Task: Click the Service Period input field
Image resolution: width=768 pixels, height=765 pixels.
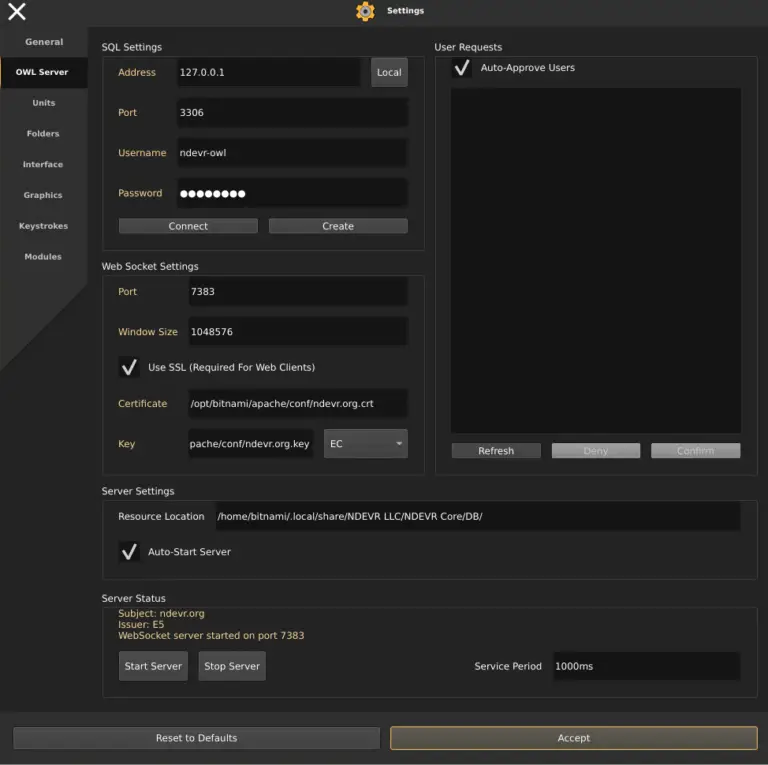Action: [646, 666]
